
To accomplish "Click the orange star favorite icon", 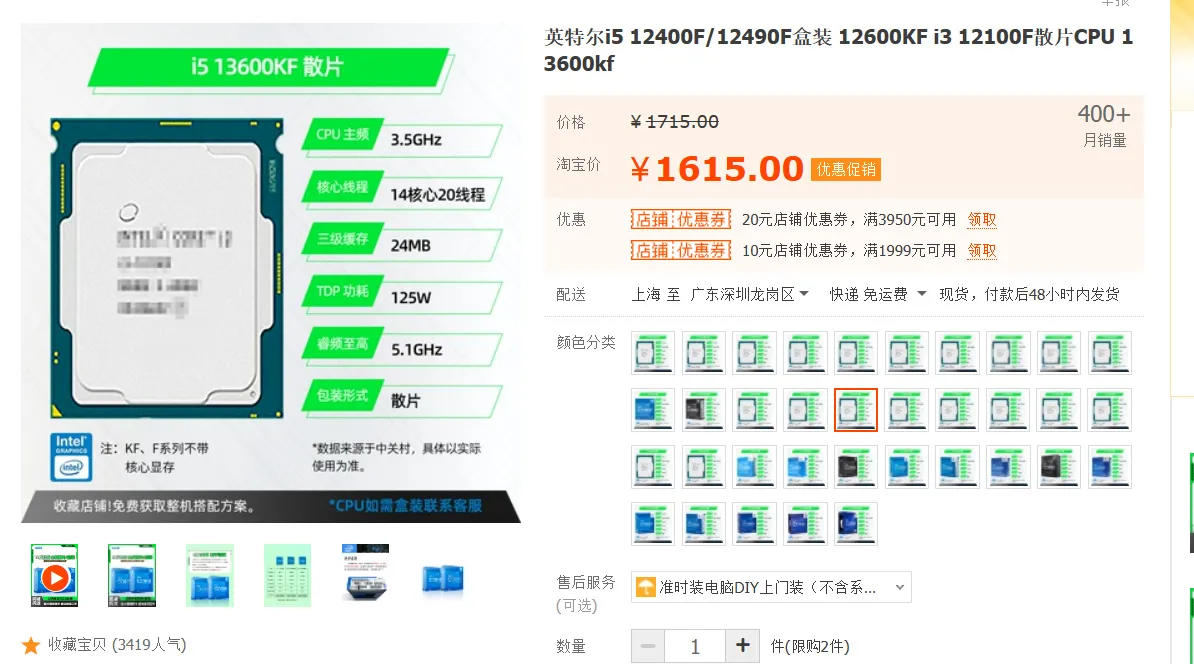I will tap(30, 646).
